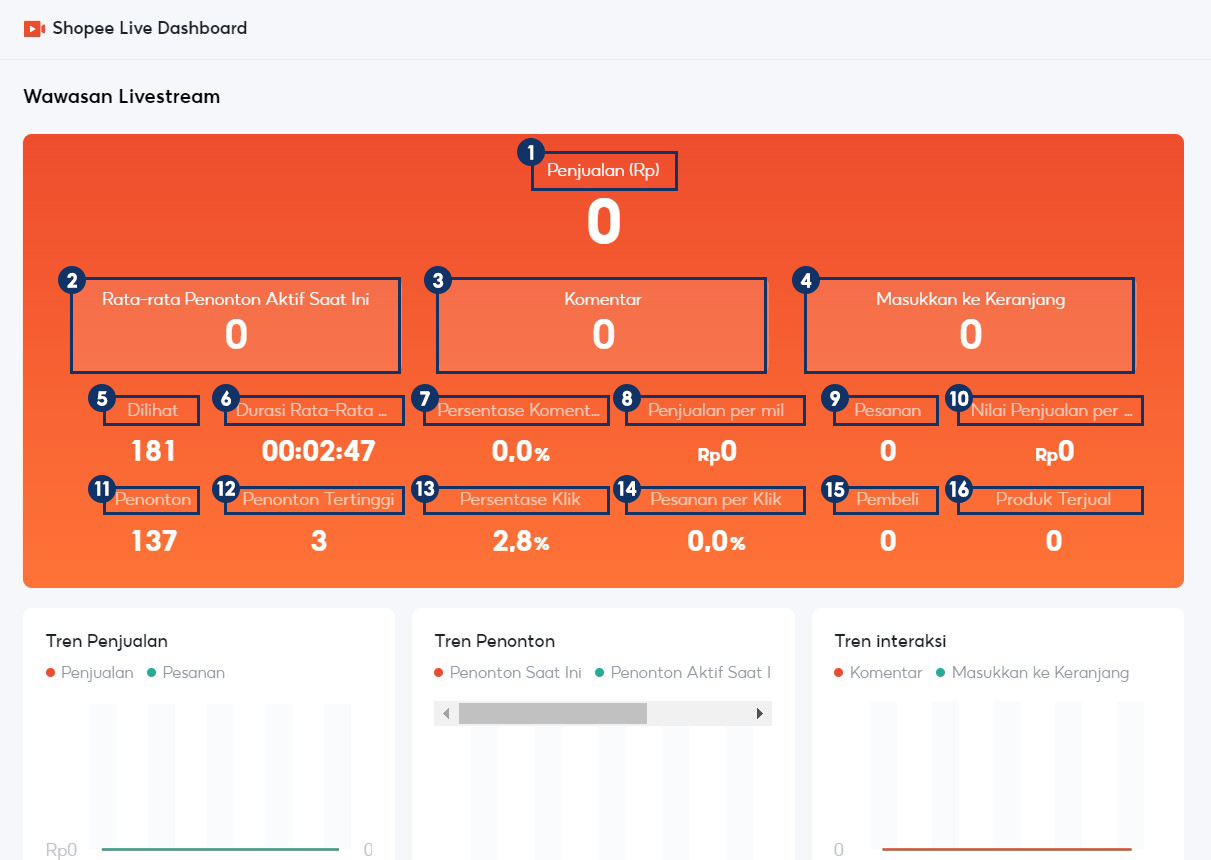Image resolution: width=1211 pixels, height=860 pixels.
Task: Click the number 12 badge beside Penonton Tertinggi
Action: [225, 489]
